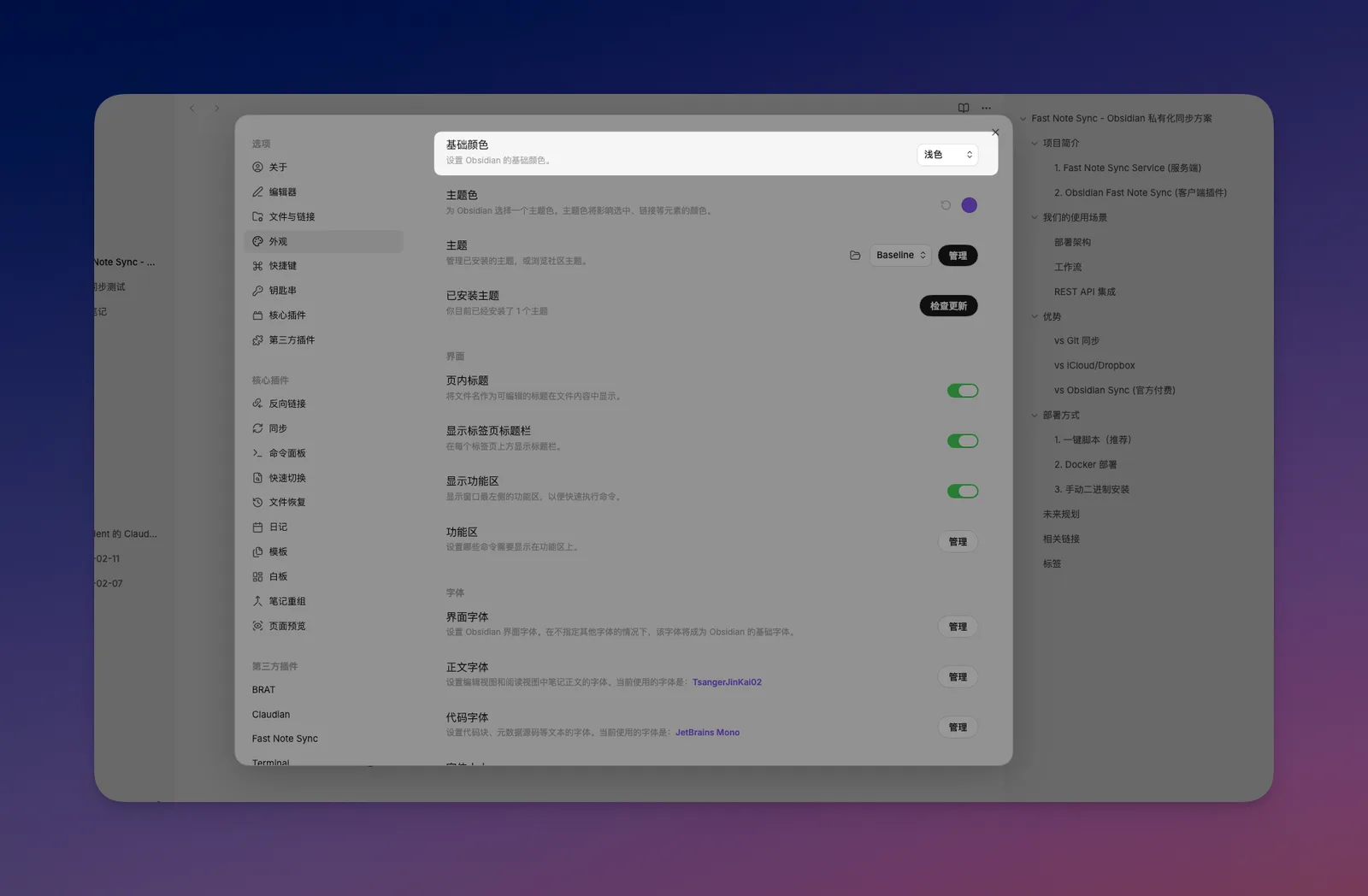The height and width of the screenshot is (896, 1368).
Task: Open the Baseline theme dropdown
Action: click(900, 256)
